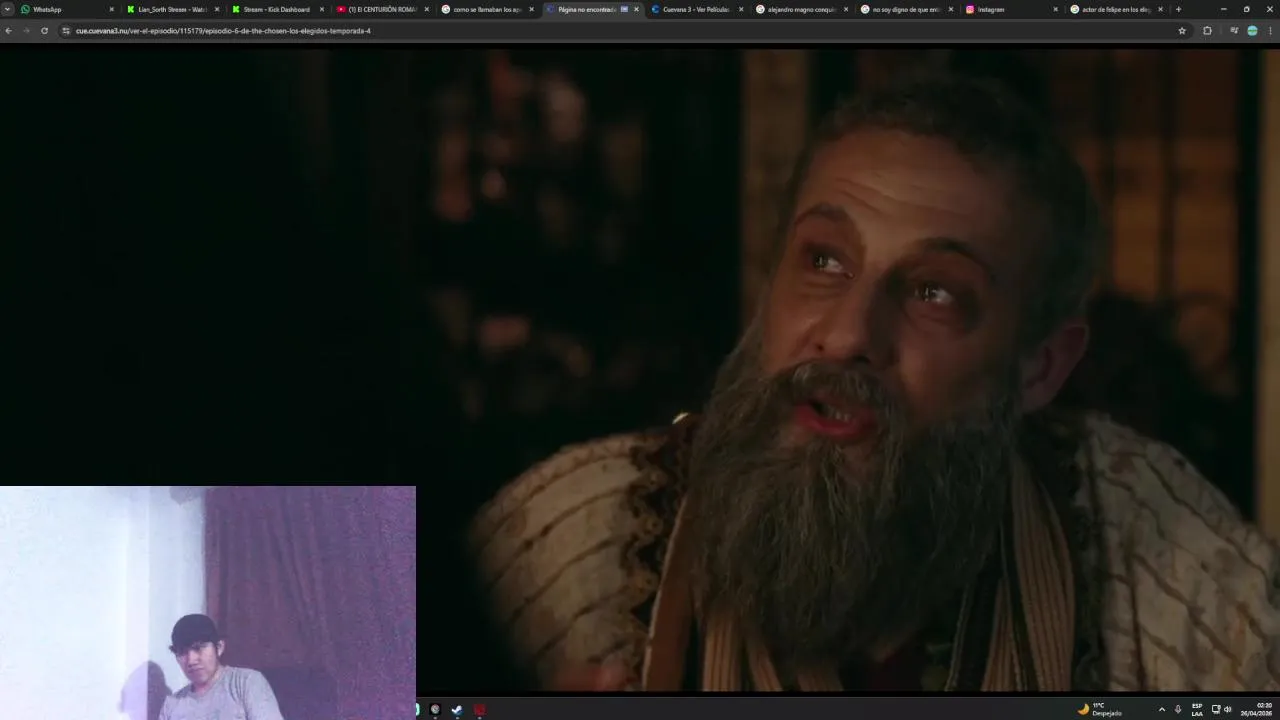1280x720 pixels.
Task: Click the video player to pause
Action: (640, 370)
